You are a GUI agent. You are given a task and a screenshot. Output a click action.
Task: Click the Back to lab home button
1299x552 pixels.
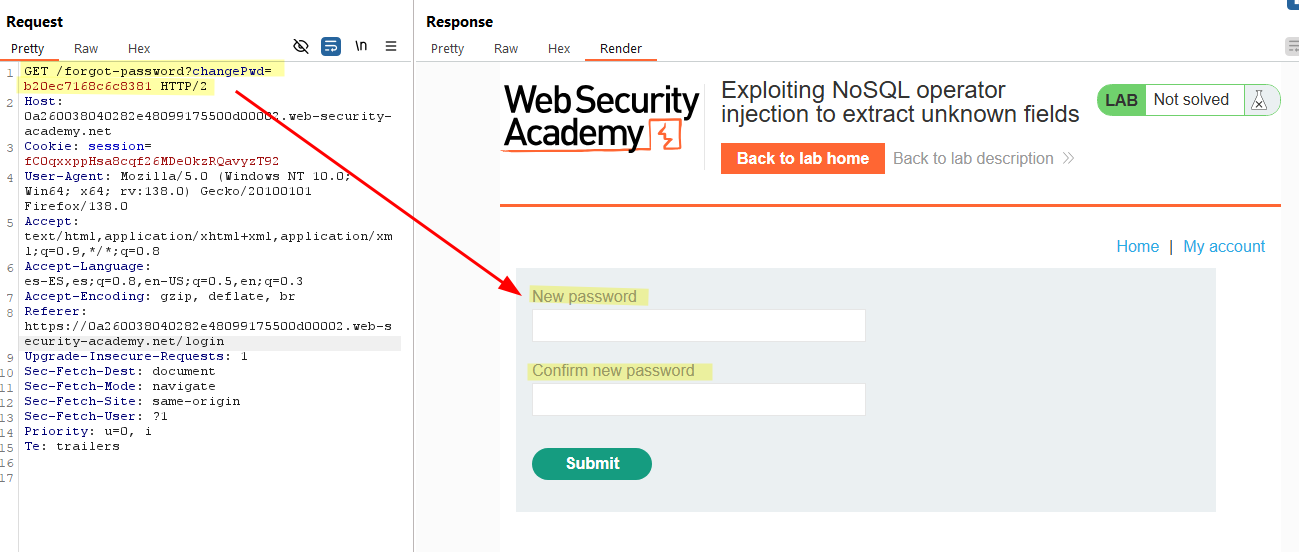[803, 158]
